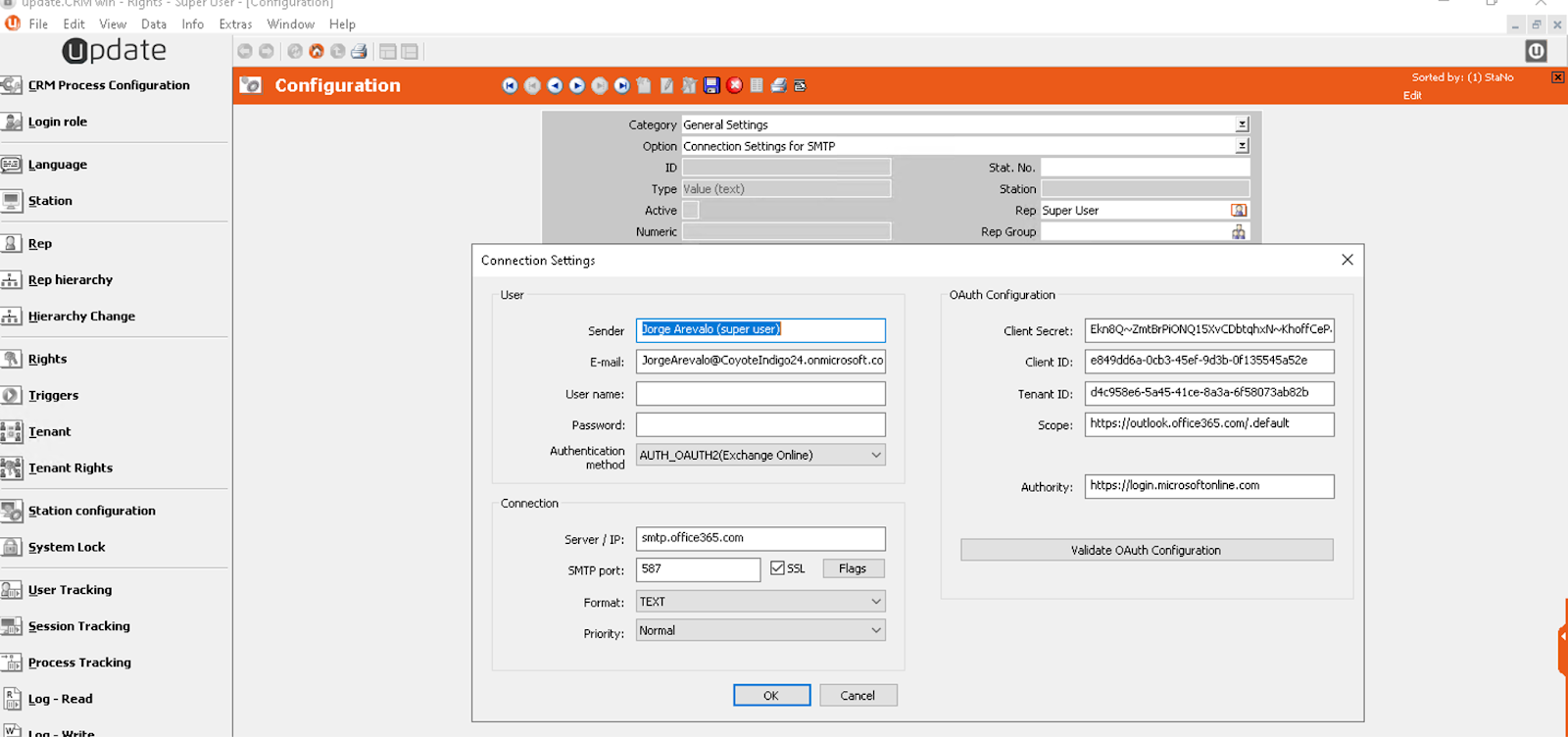Open the View menu
The image size is (1568, 737).
click(113, 24)
